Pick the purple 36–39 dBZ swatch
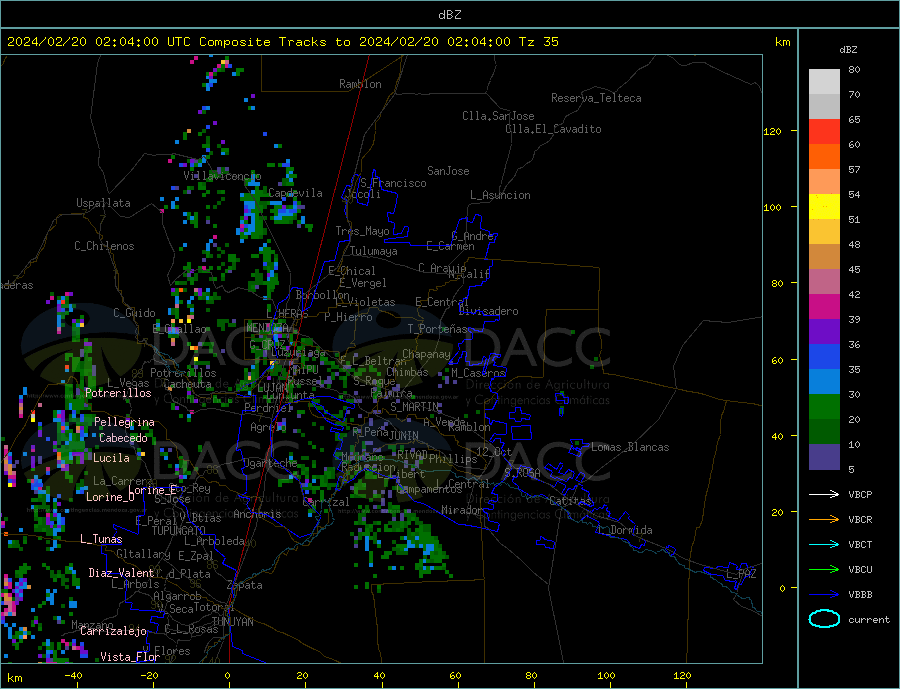 click(824, 331)
